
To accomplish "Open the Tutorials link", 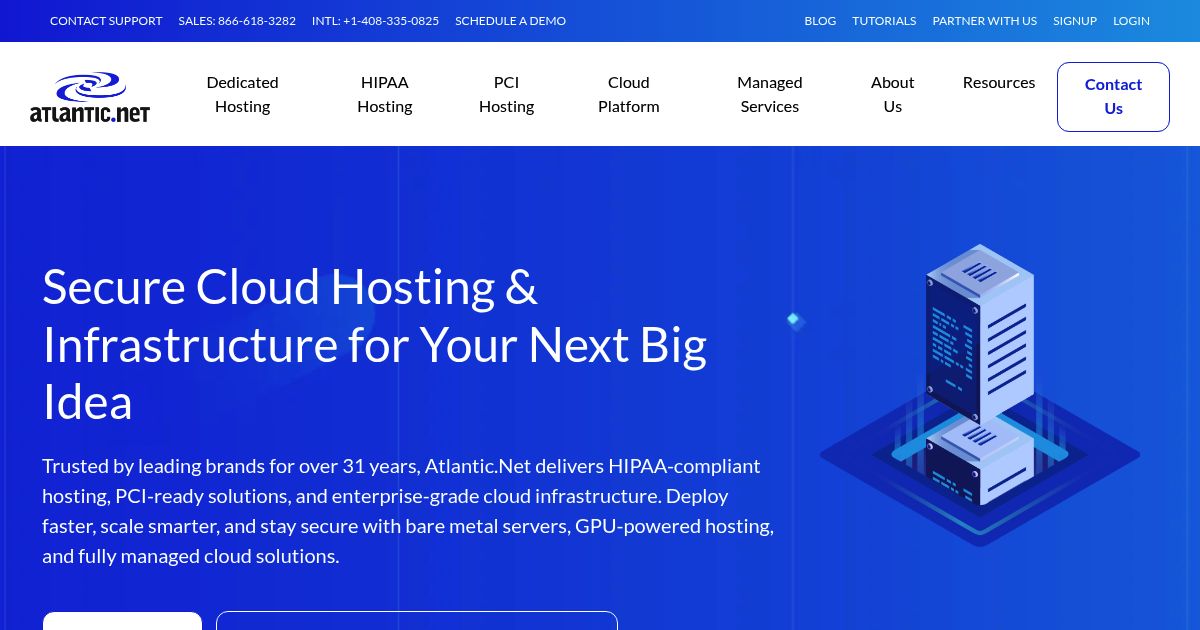I will [884, 21].
